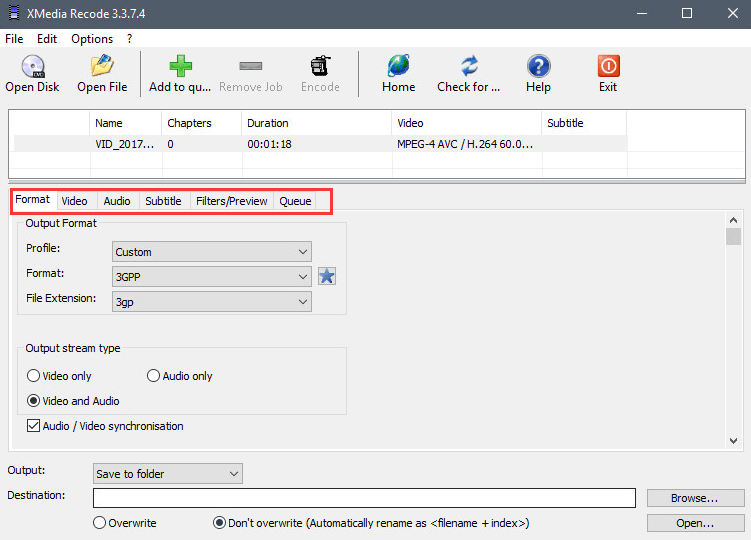The image size is (751, 540).
Task: Click the blue star favorite format icon
Action: (x=327, y=276)
